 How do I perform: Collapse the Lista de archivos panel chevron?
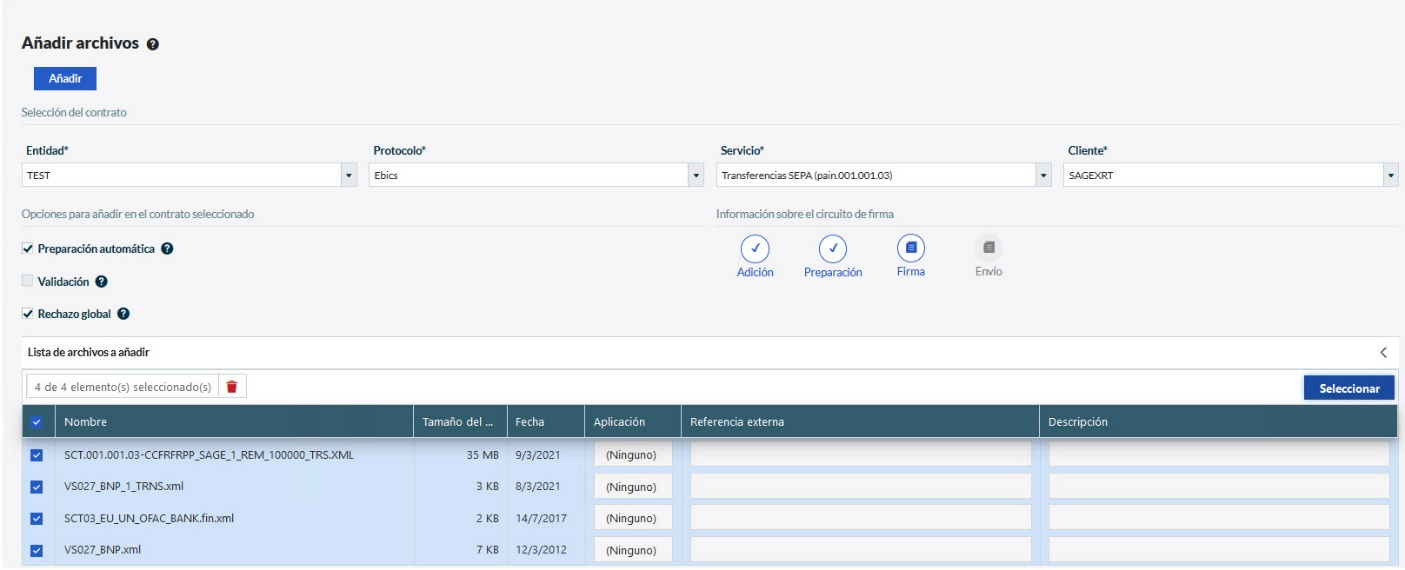pos(1383,352)
